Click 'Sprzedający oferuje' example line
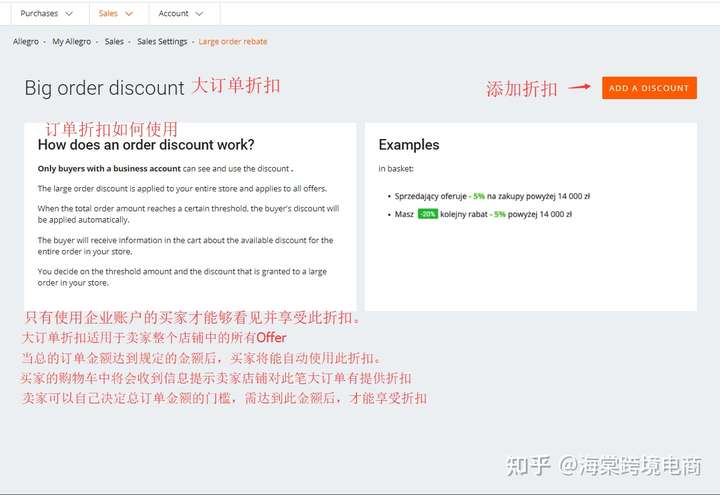The height and width of the screenshot is (495, 720). pyautogui.click(x=492, y=196)
